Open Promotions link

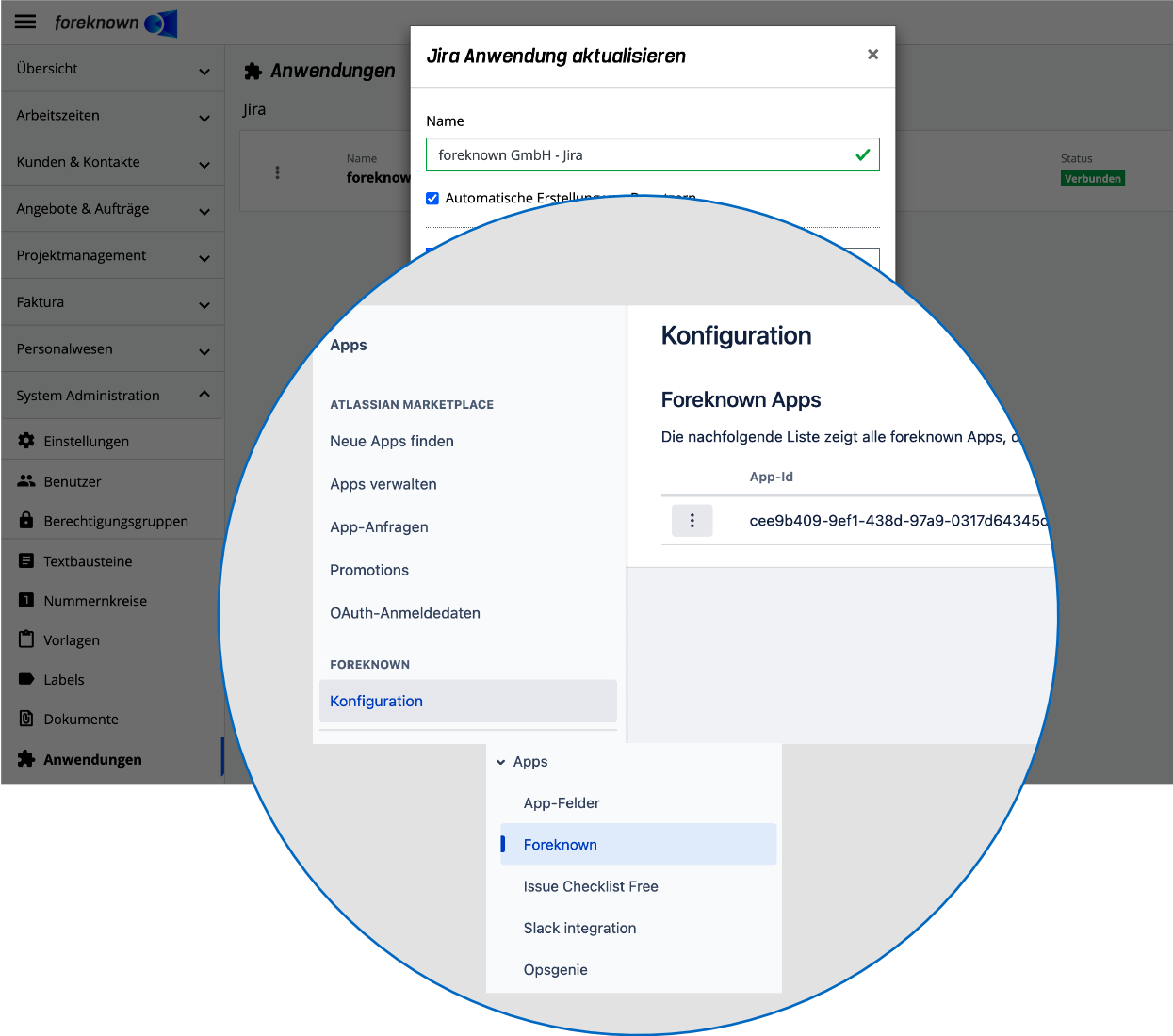[369, 570]
